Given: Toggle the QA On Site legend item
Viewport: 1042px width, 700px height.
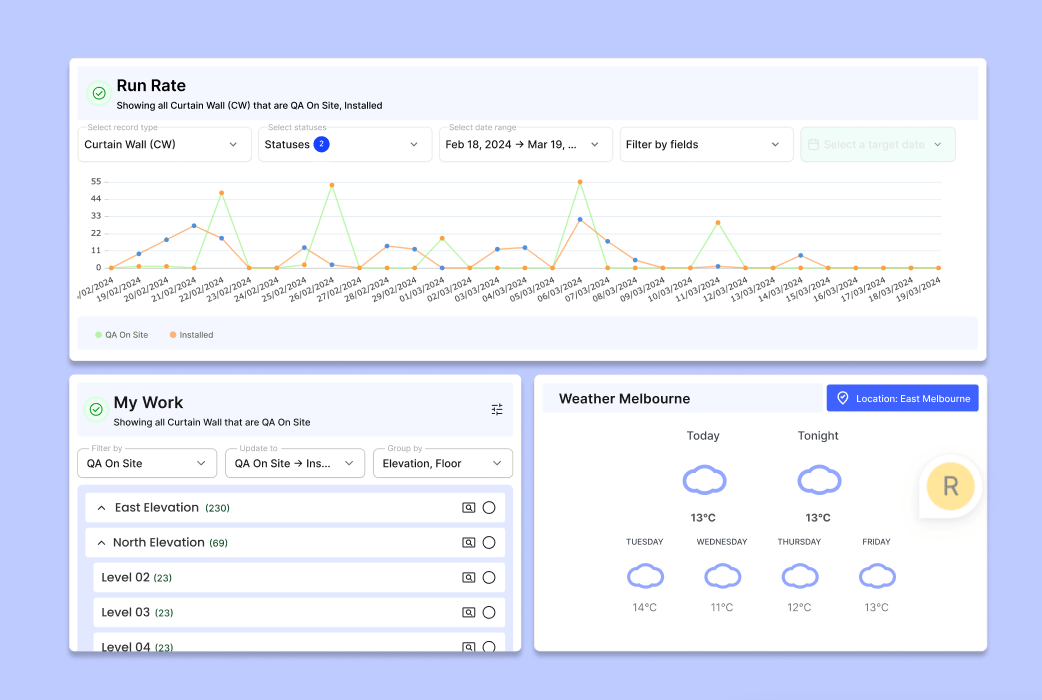Looking at the screenshot, I should (122, 335).
